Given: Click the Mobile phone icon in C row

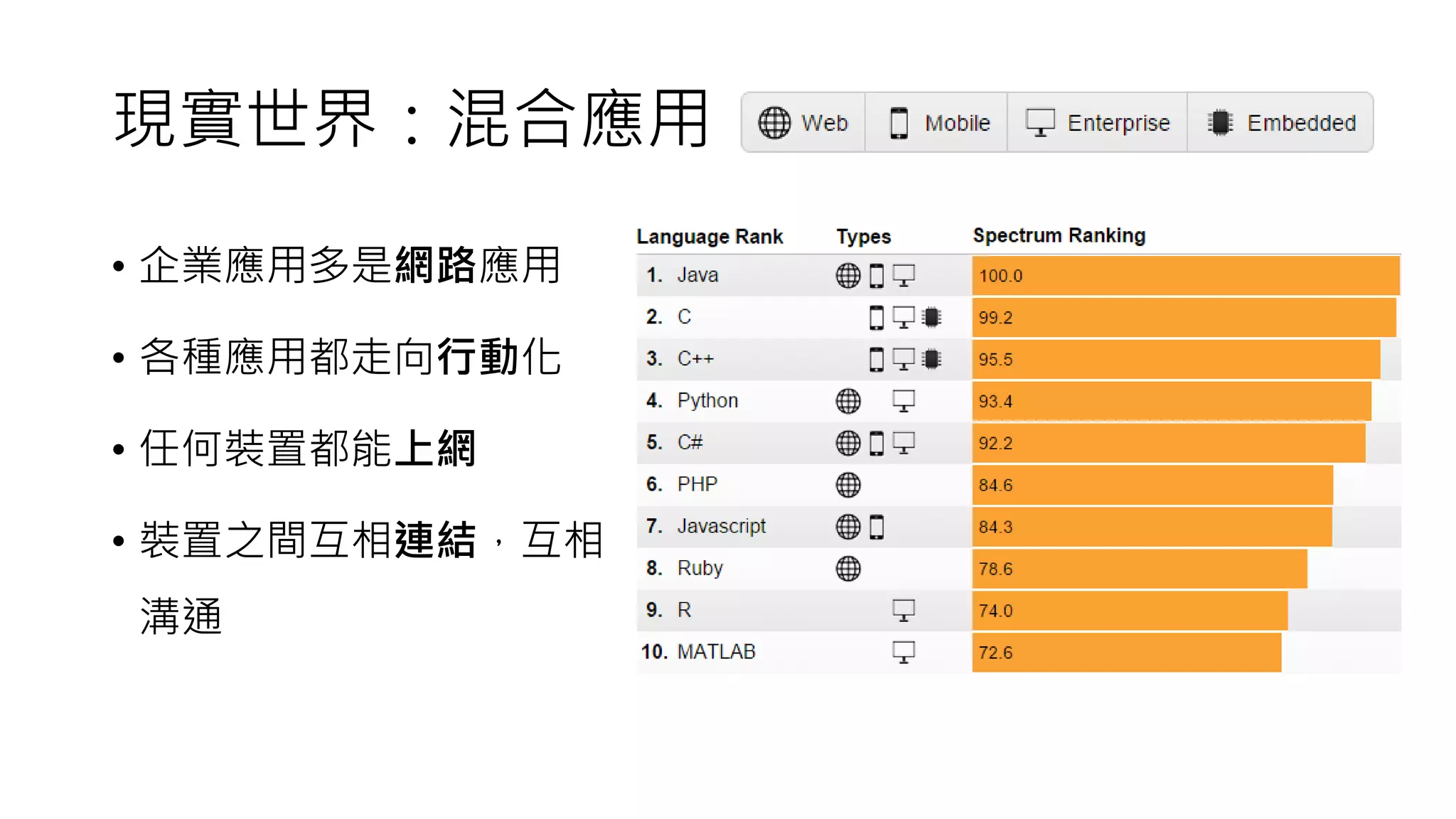Looking at the screenshot, I should tap(877, 317).
